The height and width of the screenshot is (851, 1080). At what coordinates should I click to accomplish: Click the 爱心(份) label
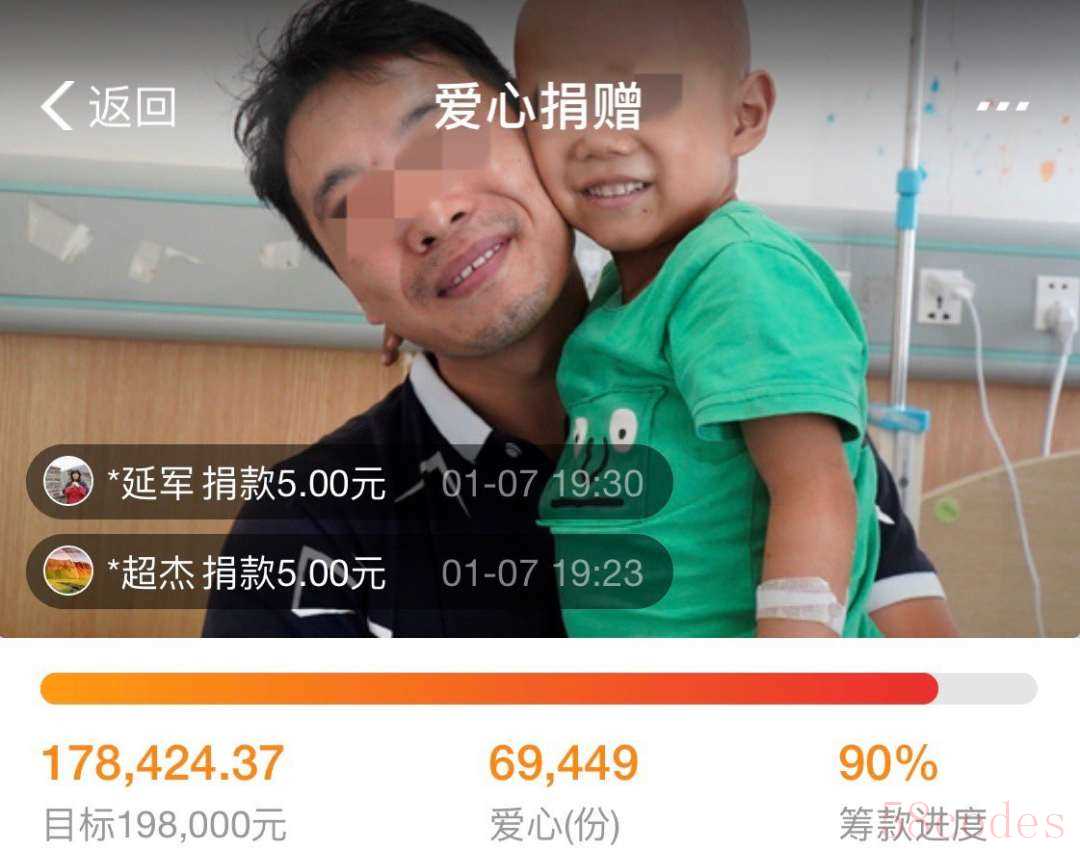coord(555,825)
